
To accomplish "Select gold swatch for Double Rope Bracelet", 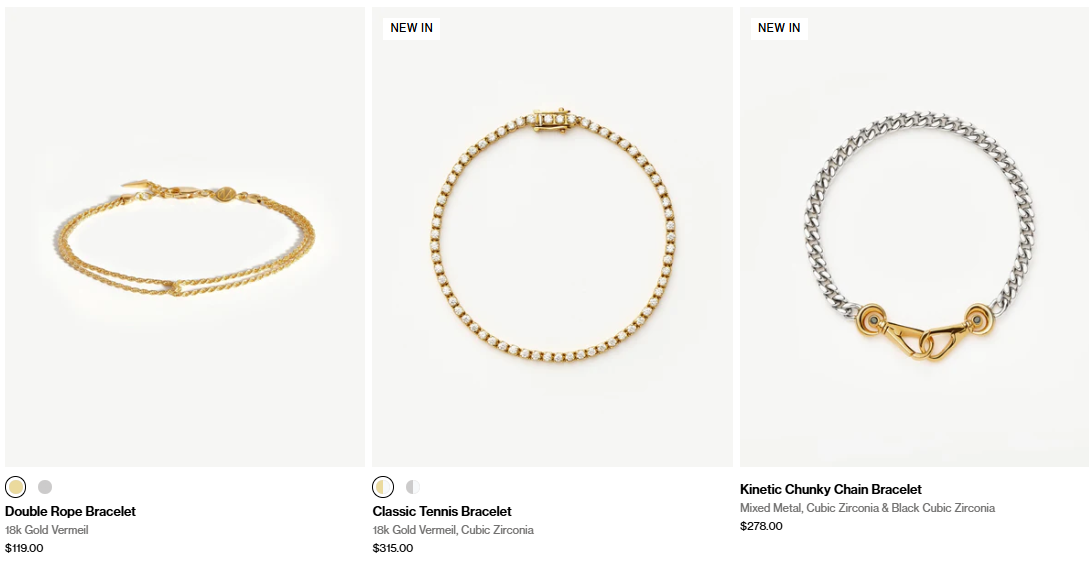I will coord(15,487).
